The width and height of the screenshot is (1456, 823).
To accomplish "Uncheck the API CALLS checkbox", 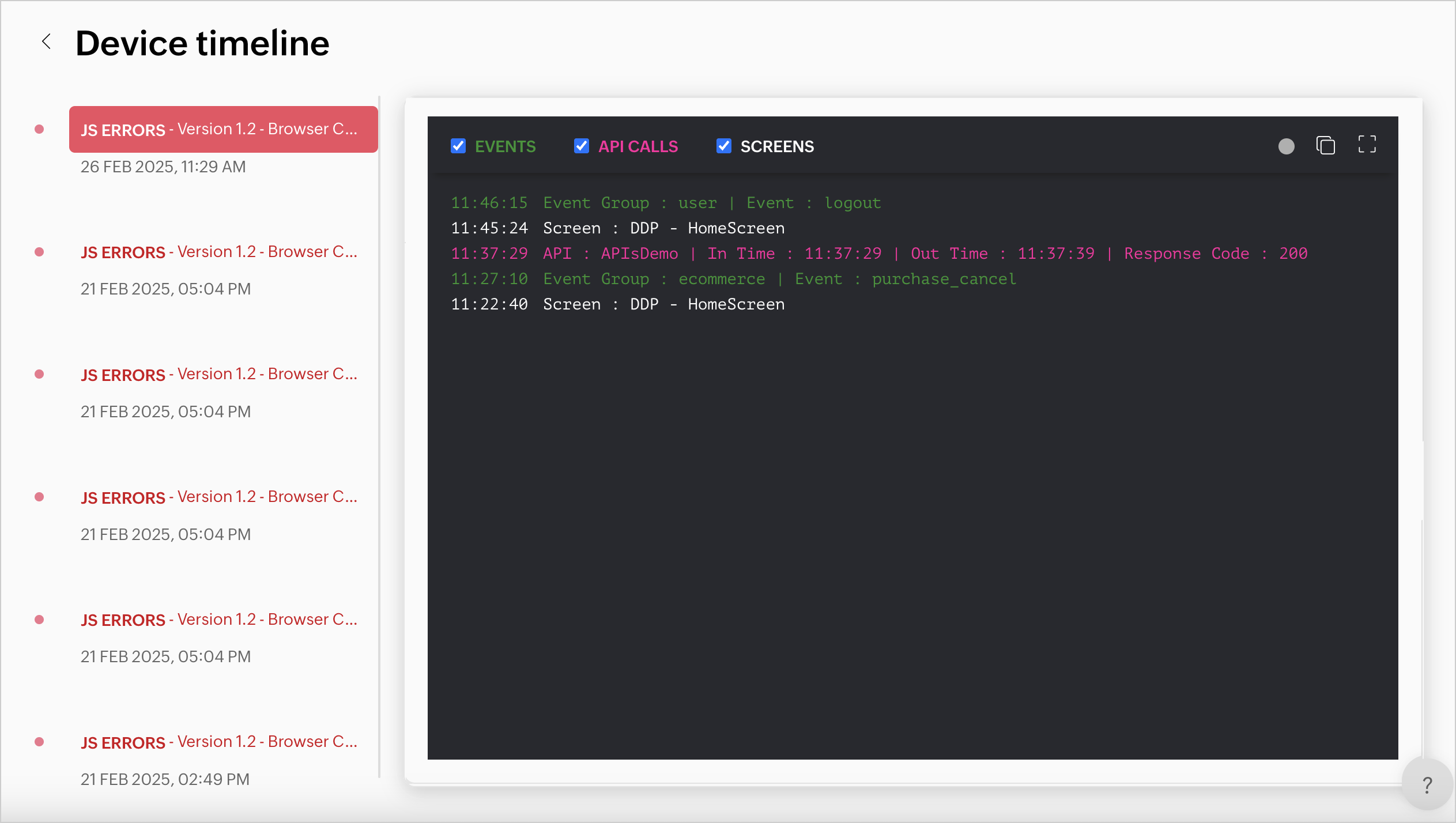I will pyautogui.click(x=582, y=146).
